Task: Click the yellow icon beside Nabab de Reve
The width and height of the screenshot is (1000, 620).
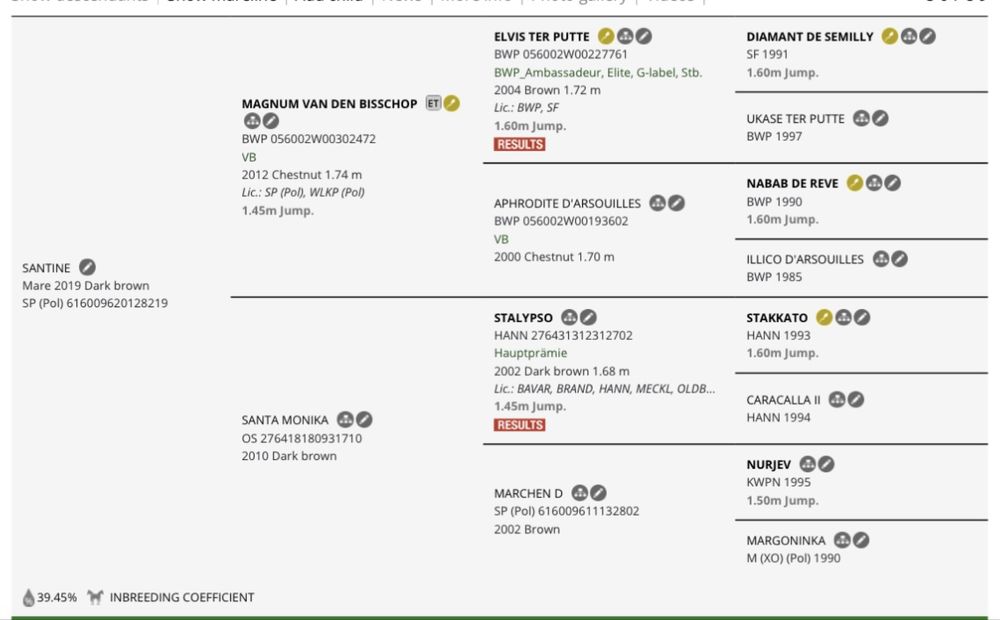Action: click(x=855, y=184)
